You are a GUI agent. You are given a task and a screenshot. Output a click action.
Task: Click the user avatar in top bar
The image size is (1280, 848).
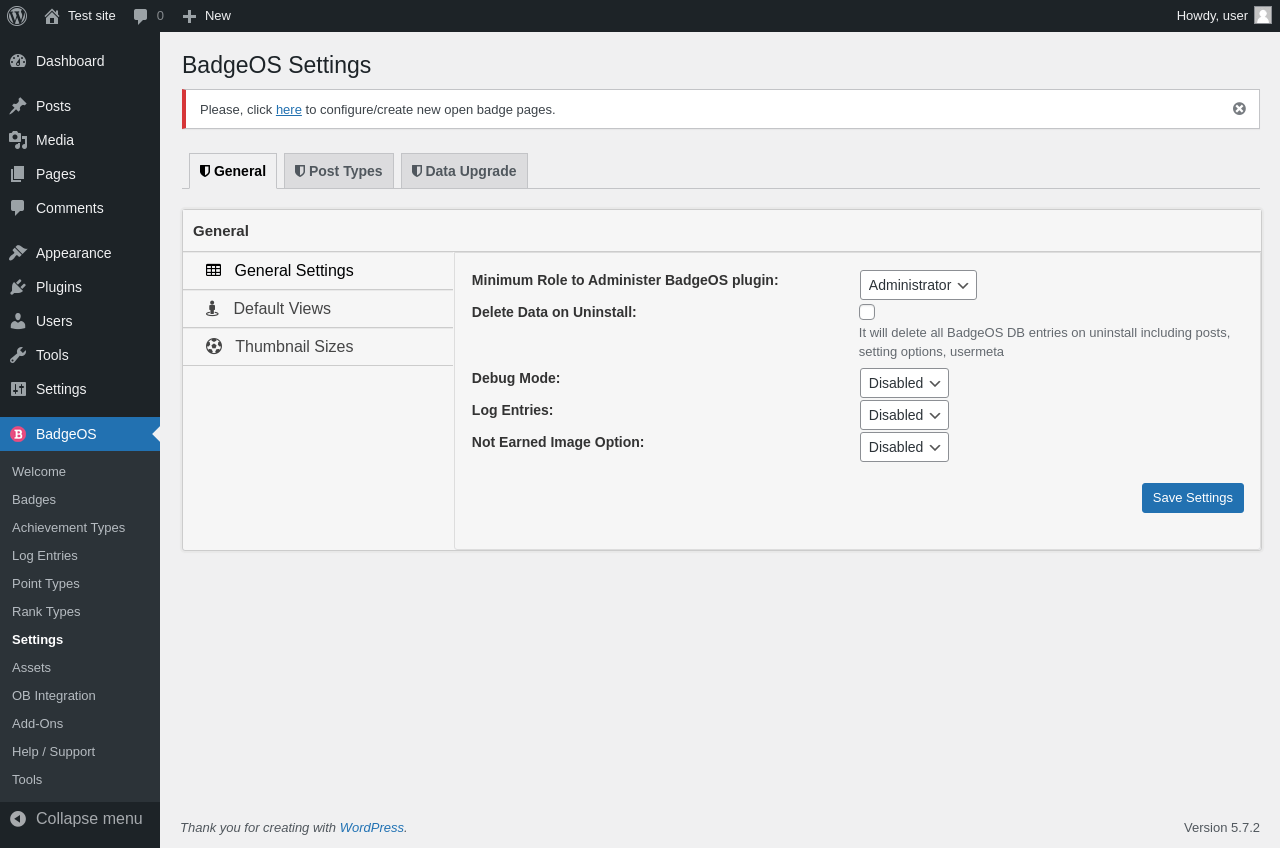[x=1263, y=15]
